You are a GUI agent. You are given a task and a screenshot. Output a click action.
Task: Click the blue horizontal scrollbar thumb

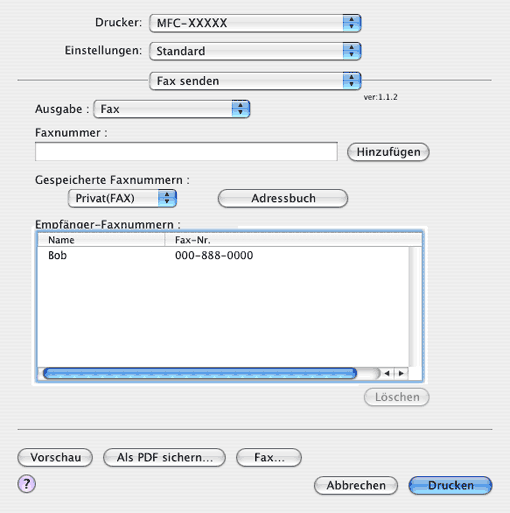200,373
